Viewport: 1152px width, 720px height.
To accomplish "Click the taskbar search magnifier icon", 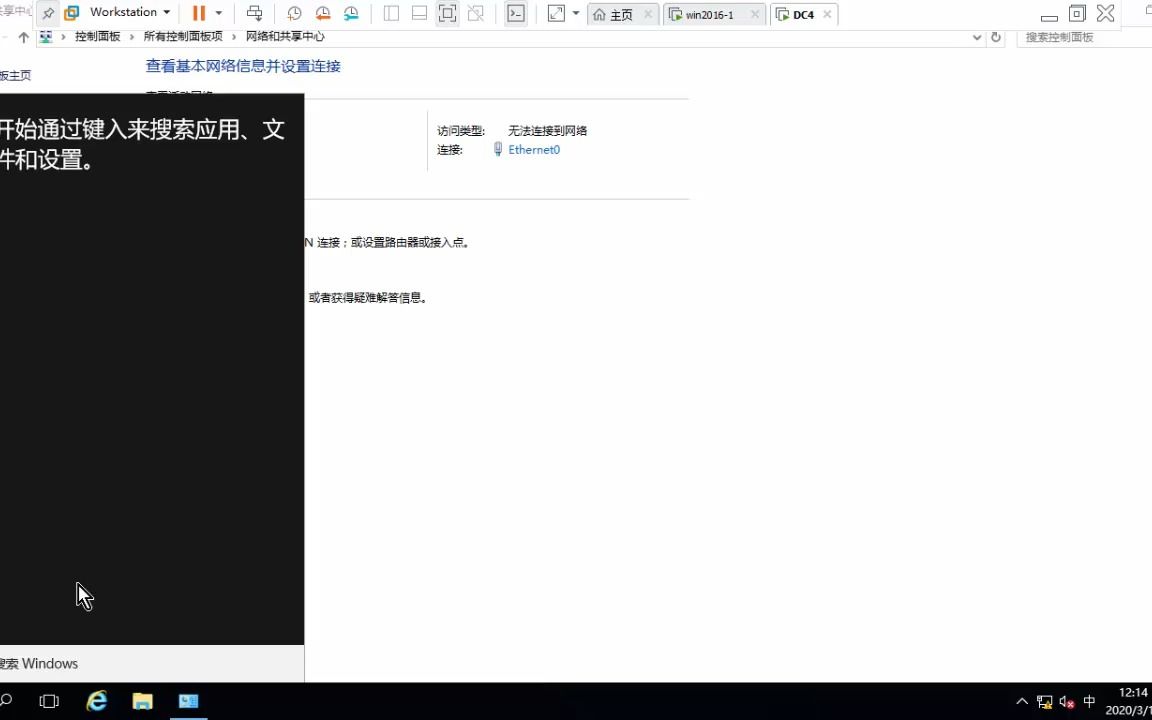I will 6,700.
